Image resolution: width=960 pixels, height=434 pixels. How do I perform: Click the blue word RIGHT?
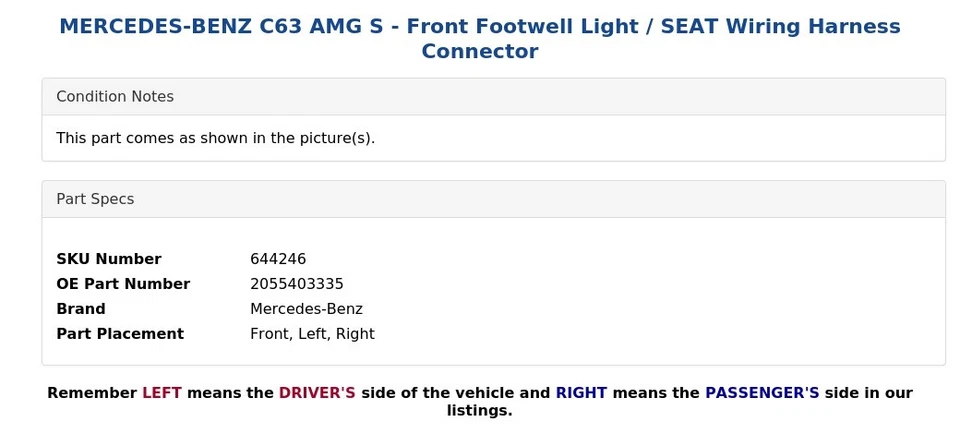(x=581, y=393)
